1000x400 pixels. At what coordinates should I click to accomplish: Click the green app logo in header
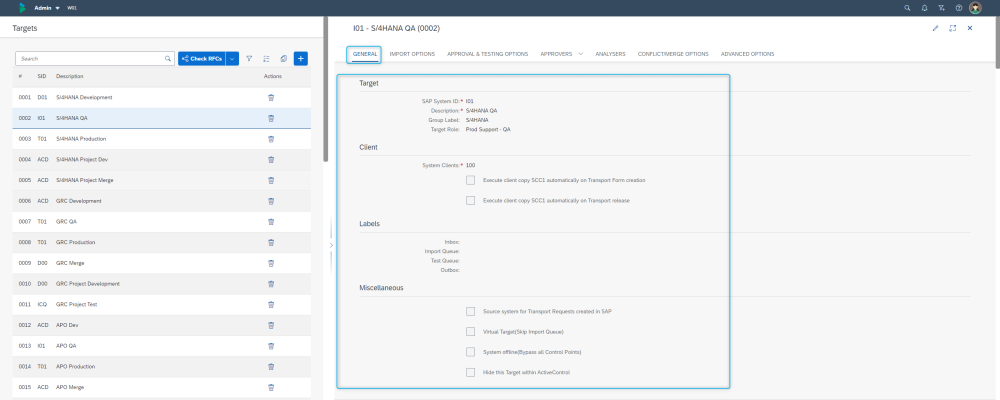point(23,8)
